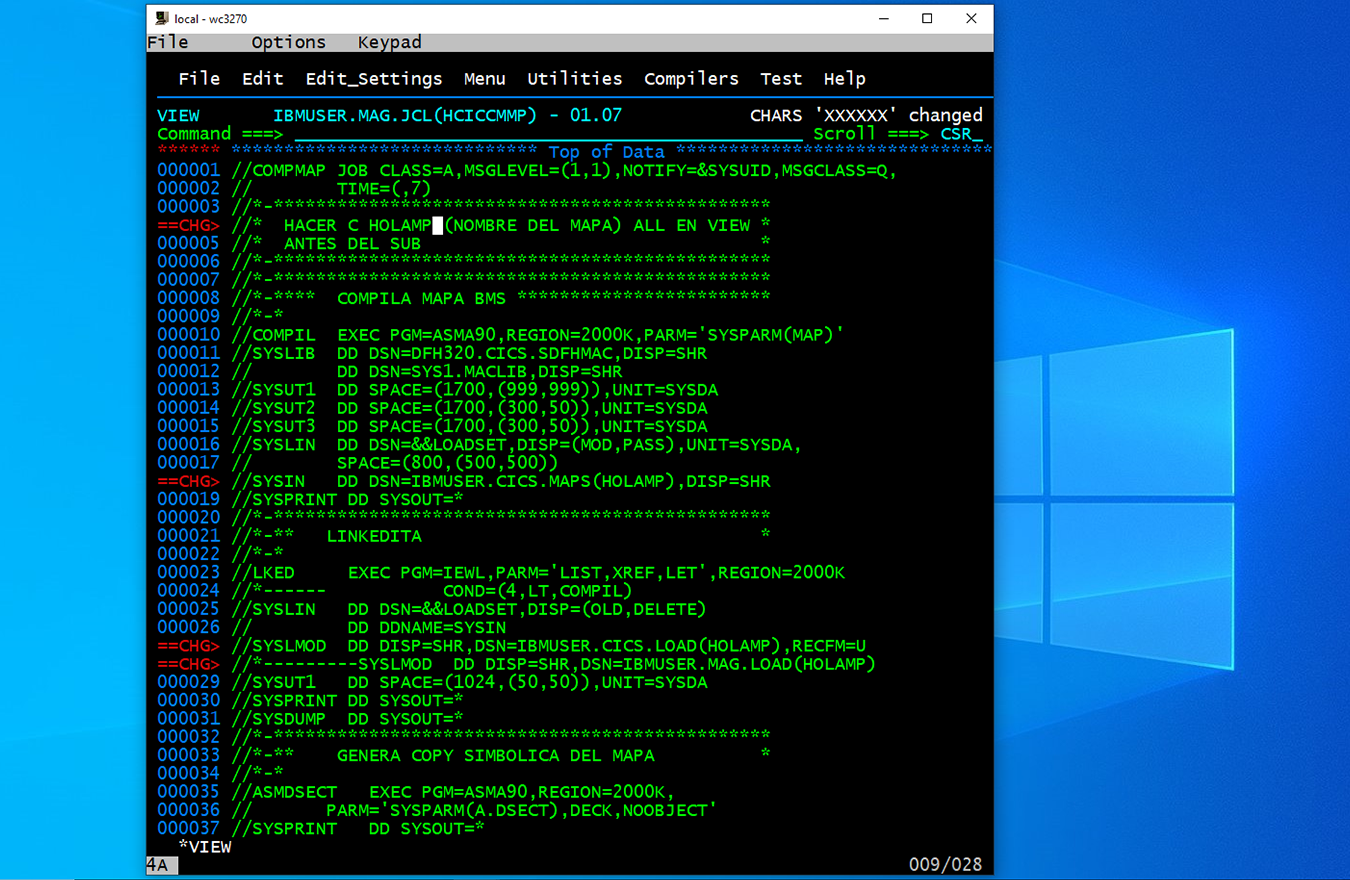Open the Options menu
The height and width of the screenshot is (880, 1350).
(288, 42)
